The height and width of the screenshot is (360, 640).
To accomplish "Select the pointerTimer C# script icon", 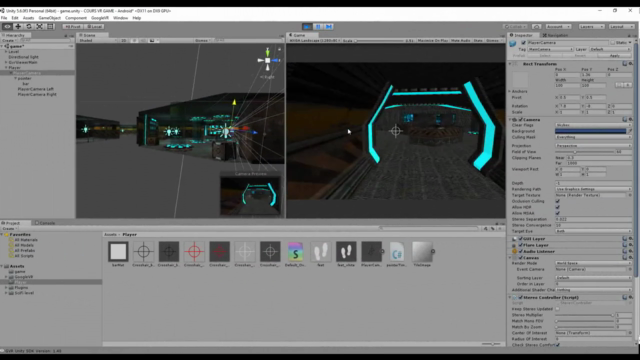I will point(397,251).
